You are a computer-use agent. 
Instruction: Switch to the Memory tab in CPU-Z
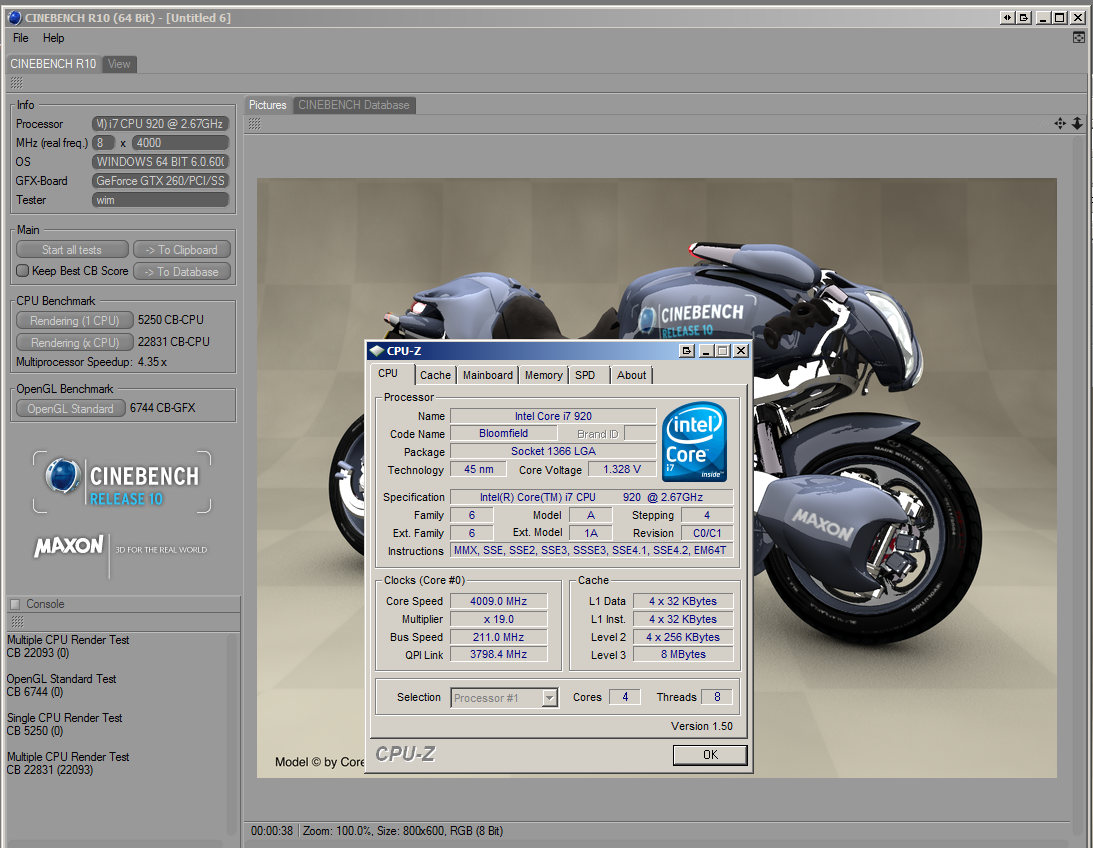click(x=543, y=375)
